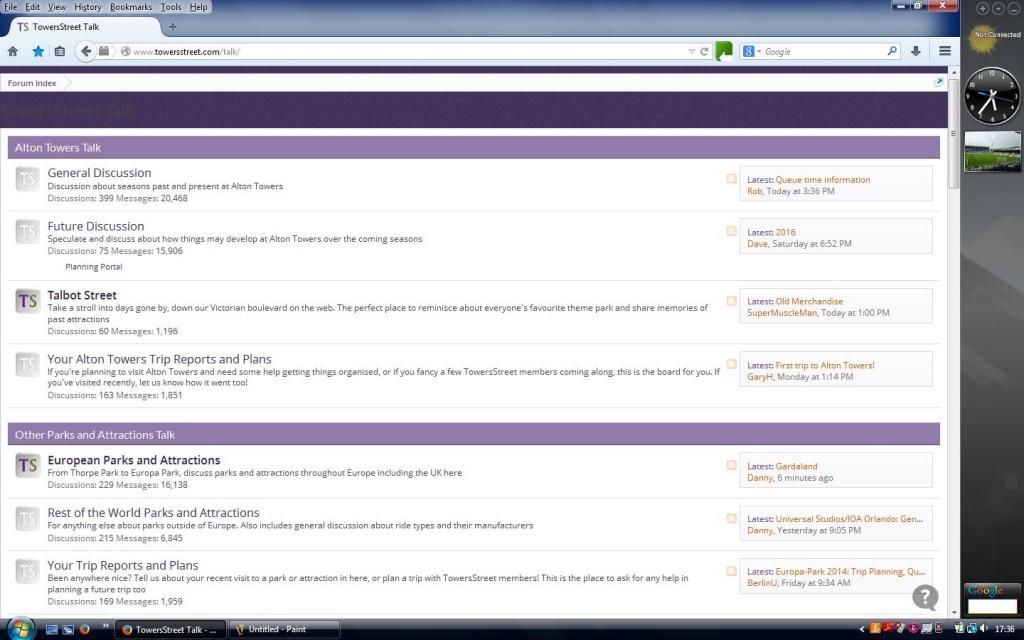Open the Firefox hamburger menu

click(944, 51)
